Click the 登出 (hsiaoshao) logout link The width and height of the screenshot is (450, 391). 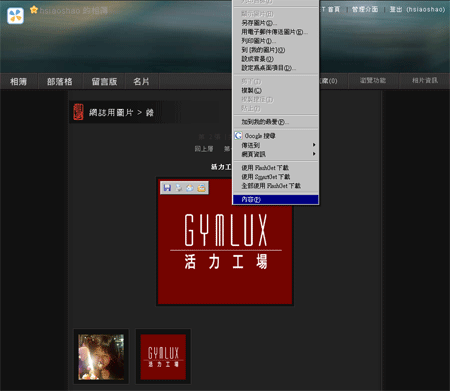pos(417,9)
